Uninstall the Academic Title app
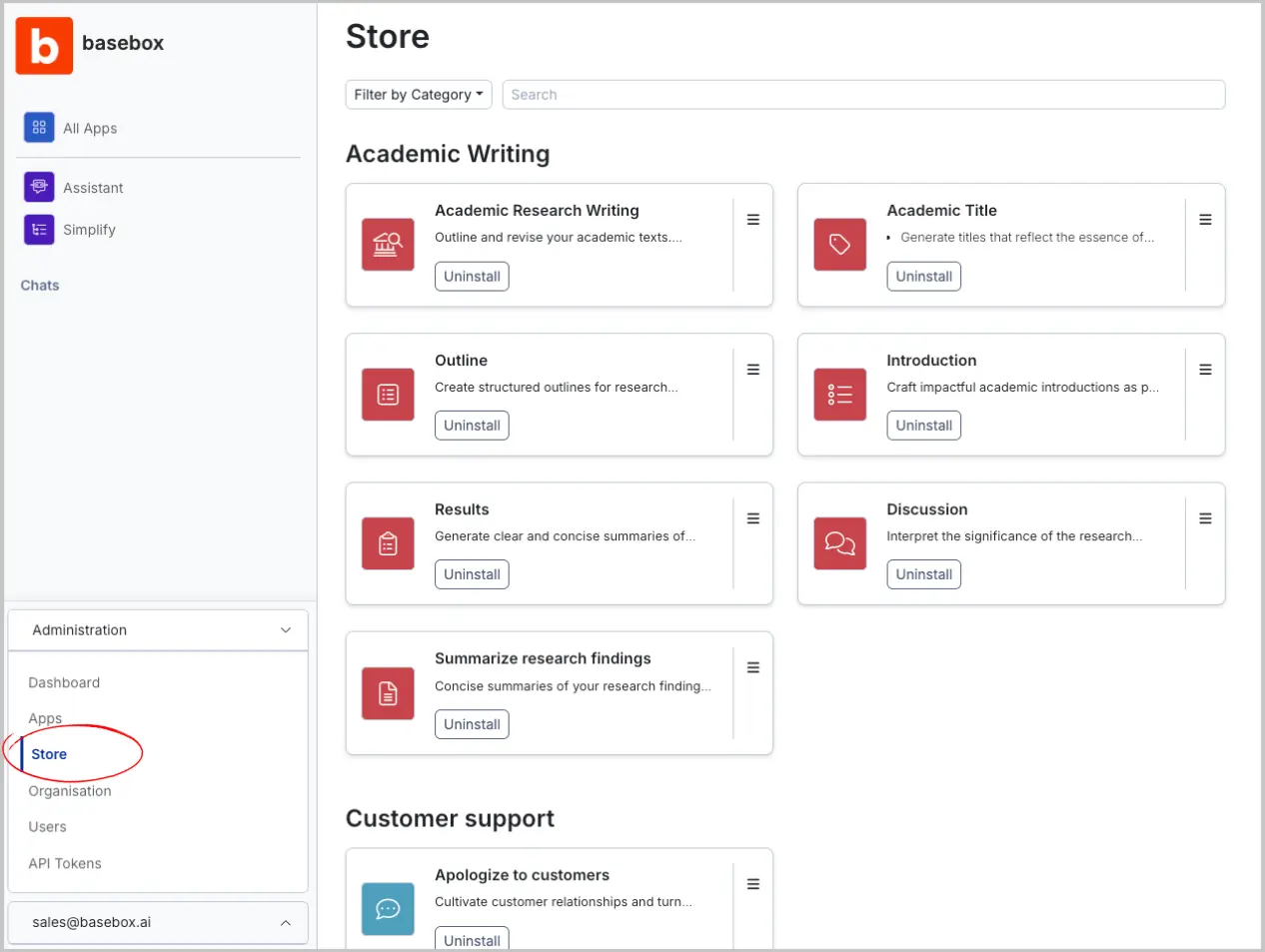The height and width of the screenshot is (952, 1265). pyautogui.click(x=923, y=277)
